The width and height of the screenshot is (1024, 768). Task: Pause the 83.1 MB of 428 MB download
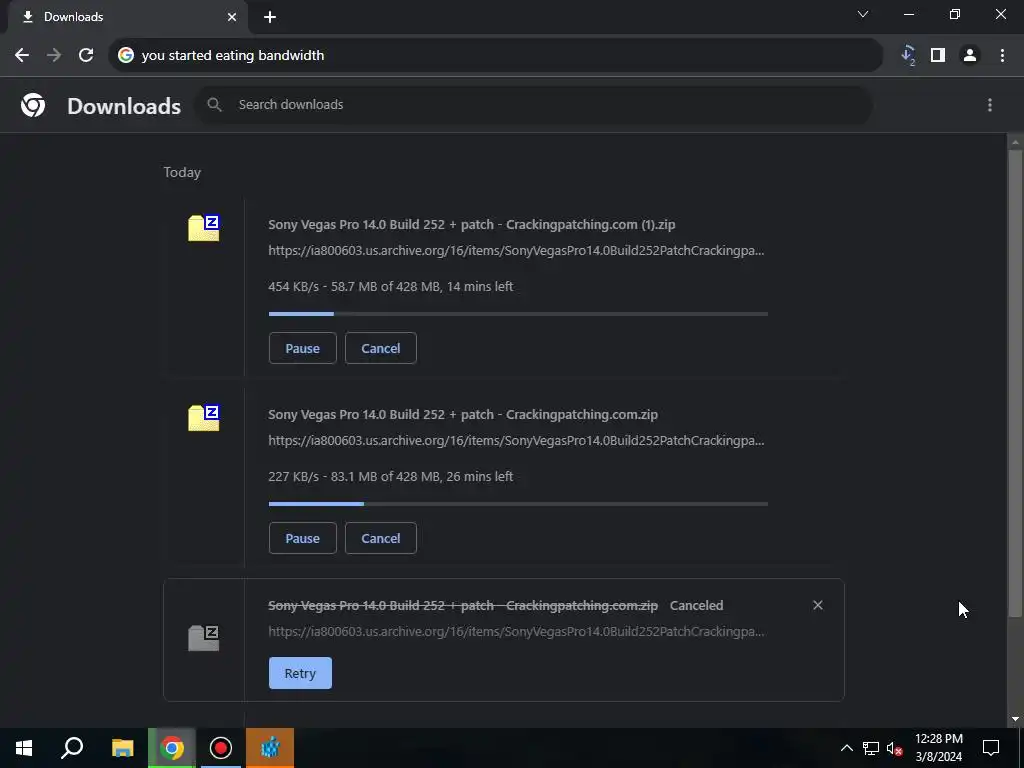[x=302, y=538]
